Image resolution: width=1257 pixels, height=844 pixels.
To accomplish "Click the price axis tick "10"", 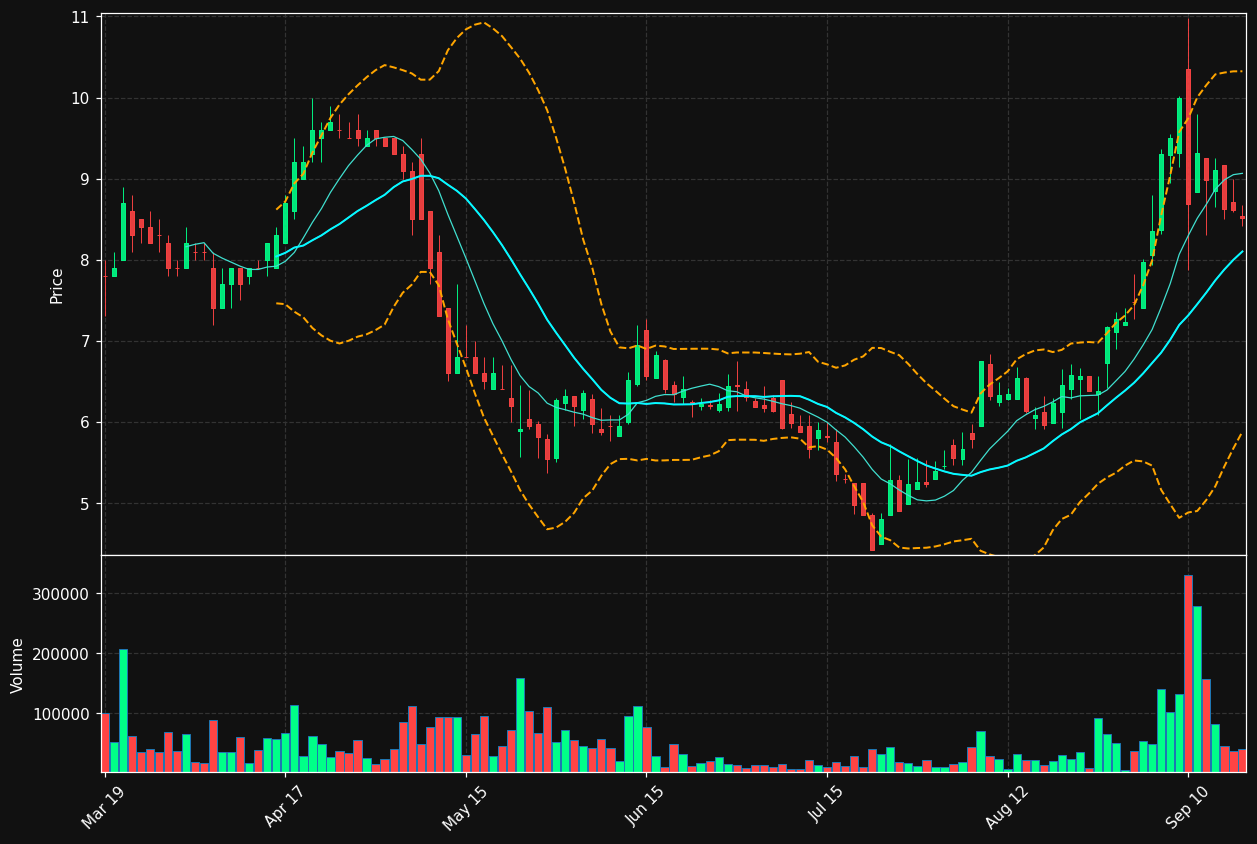I will click(79, 99).
